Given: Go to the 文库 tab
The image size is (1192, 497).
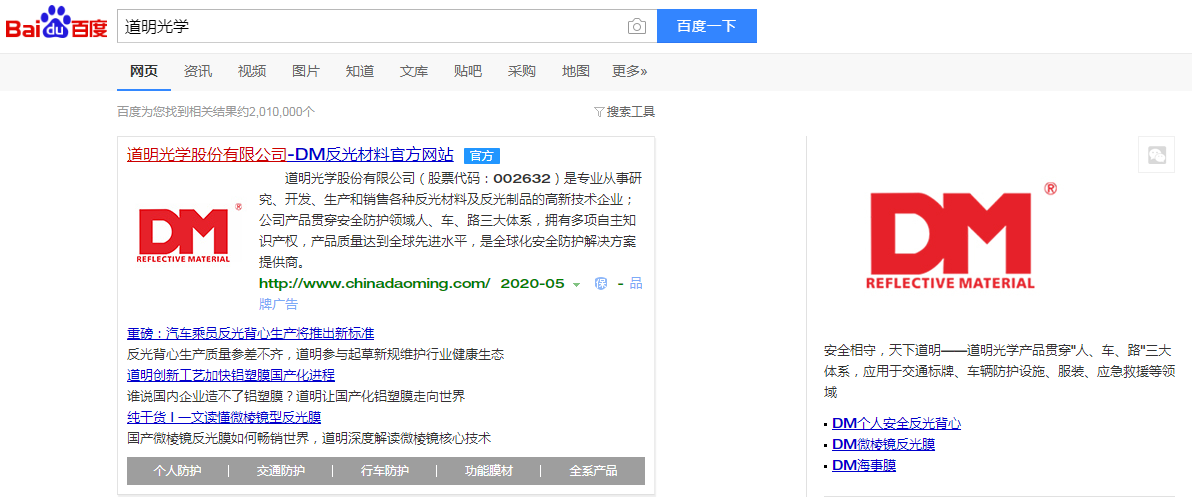Looking at the screenshot, I should pyautogui.click(x=414, y=71).
